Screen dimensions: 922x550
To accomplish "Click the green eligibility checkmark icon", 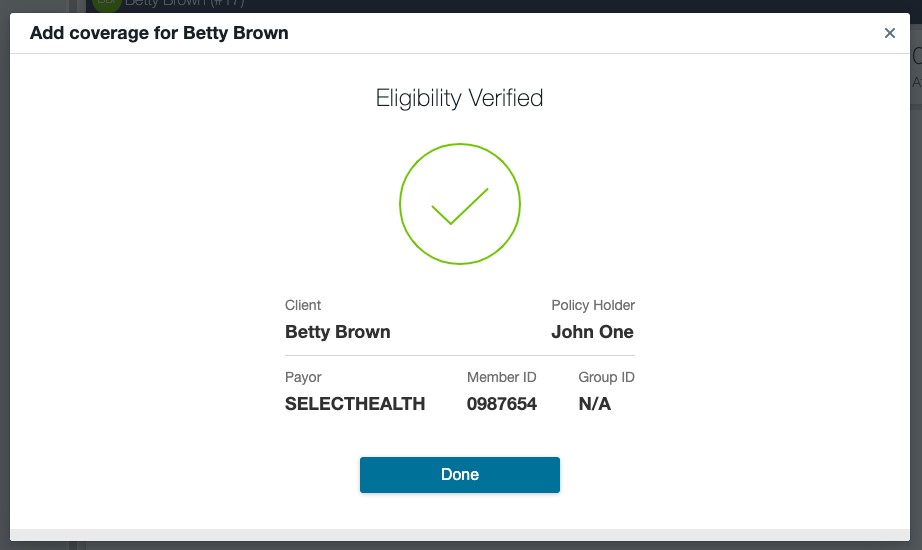I will tap(459, 206).
